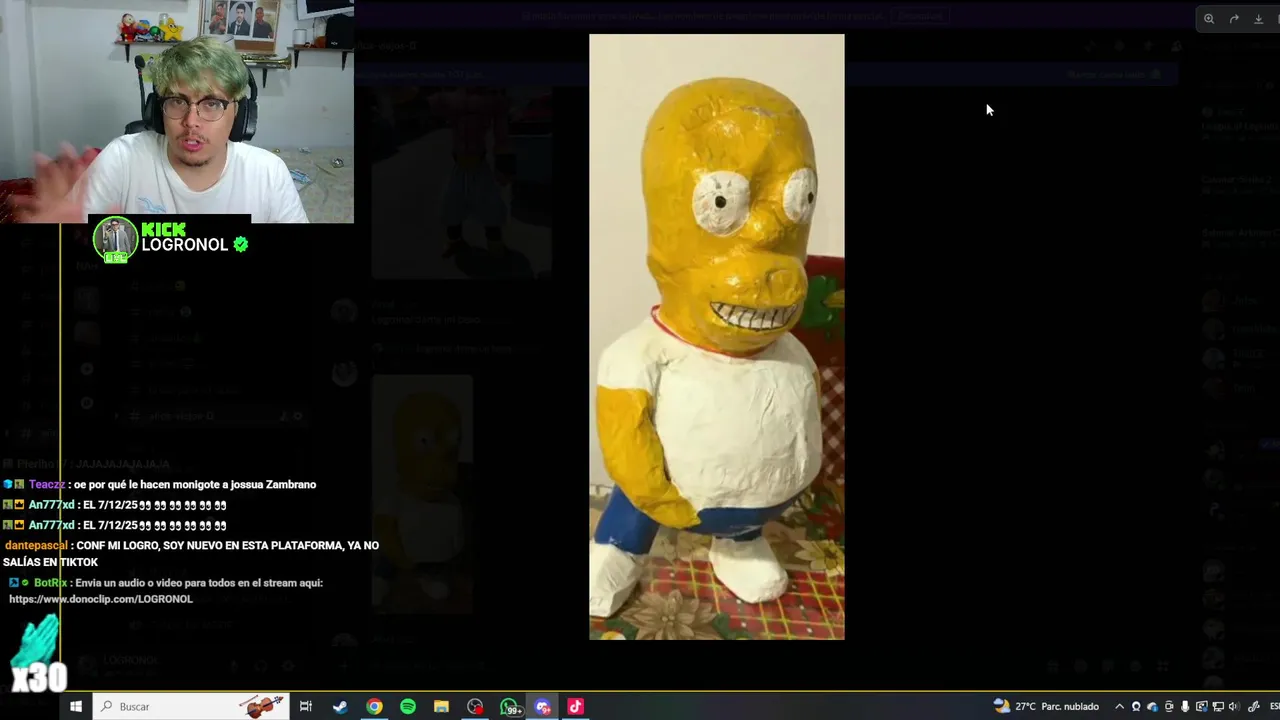Click the Teaczz username in chat

(47, 484)
